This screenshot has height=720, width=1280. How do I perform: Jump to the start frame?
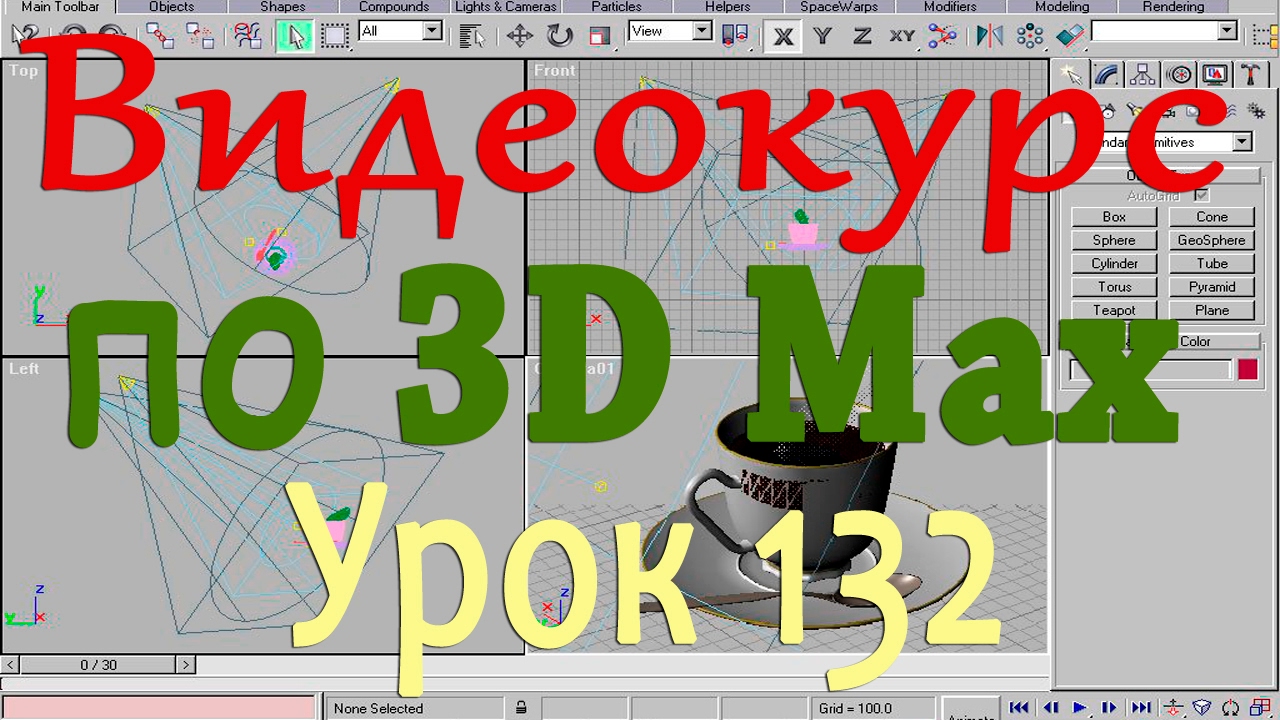[x=1018, y=708]
